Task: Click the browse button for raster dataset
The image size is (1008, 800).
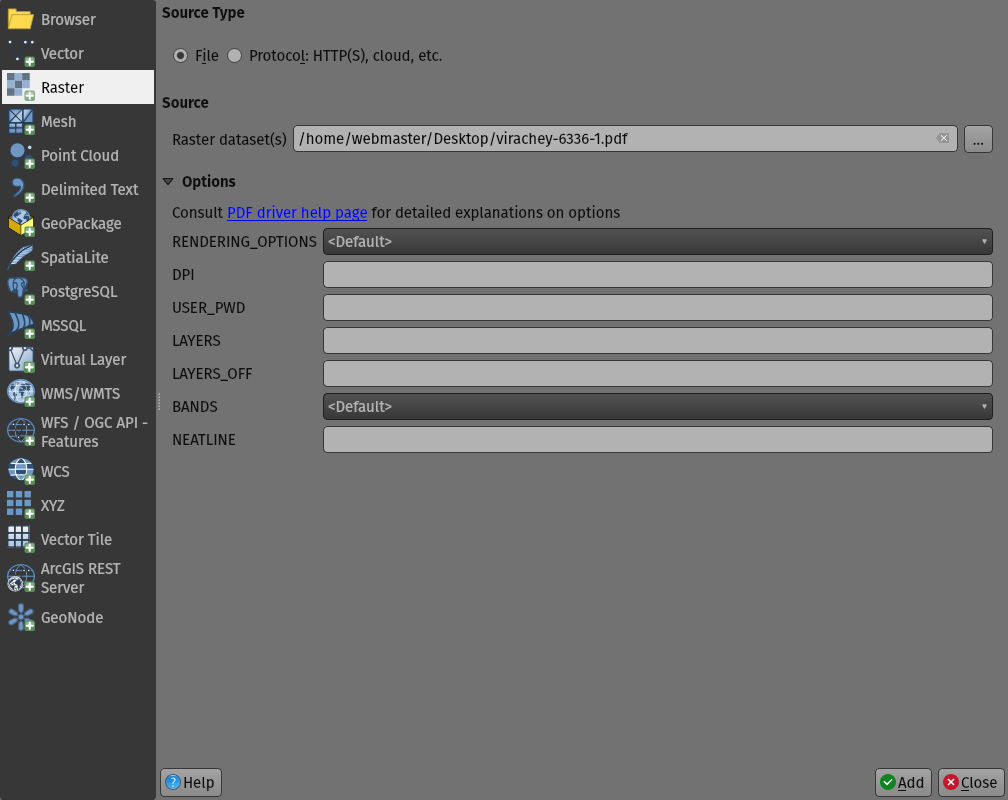Action: [x=978, y=139]
